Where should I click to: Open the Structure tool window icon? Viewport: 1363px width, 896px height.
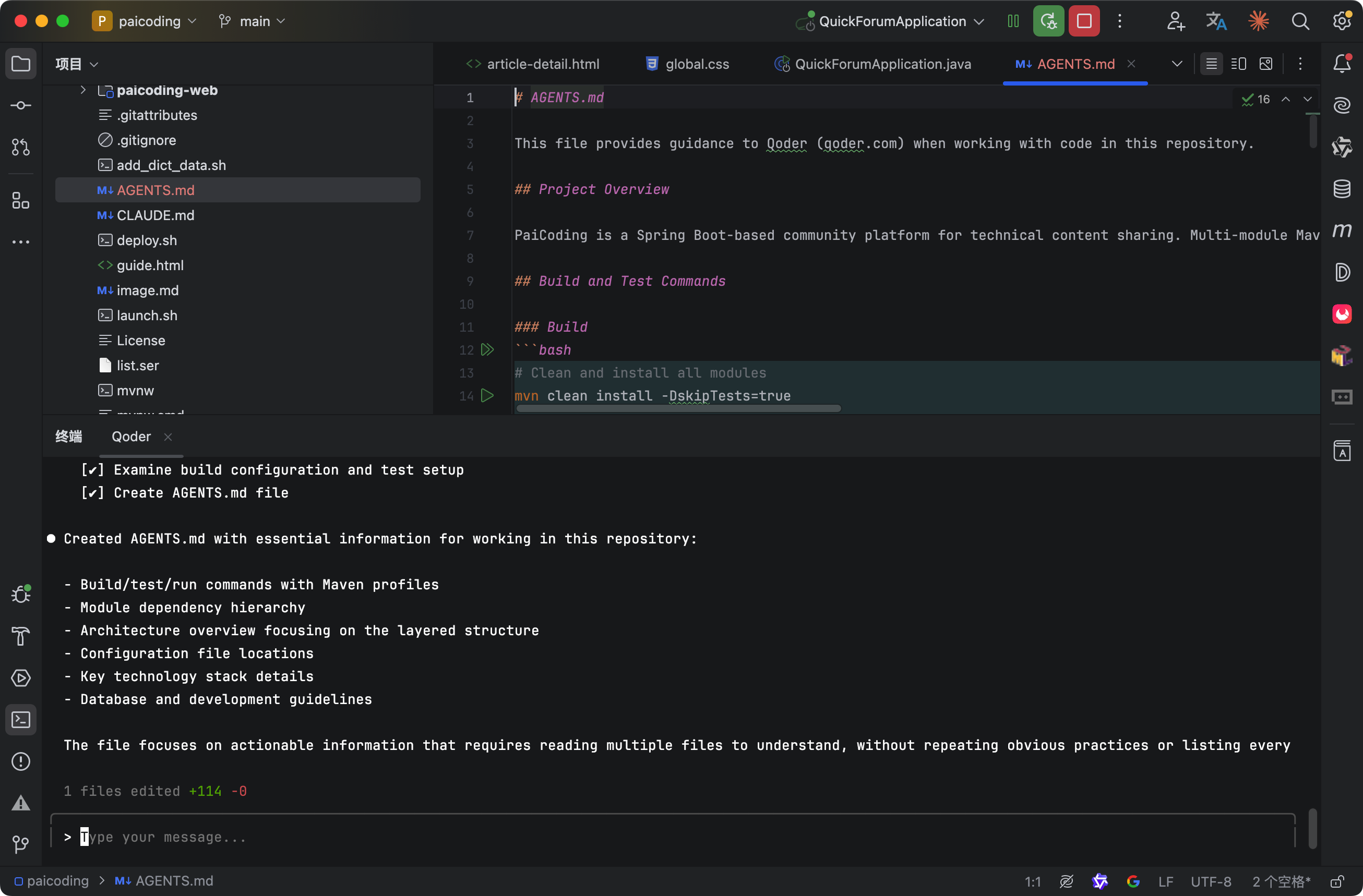[x=21, y=200]
